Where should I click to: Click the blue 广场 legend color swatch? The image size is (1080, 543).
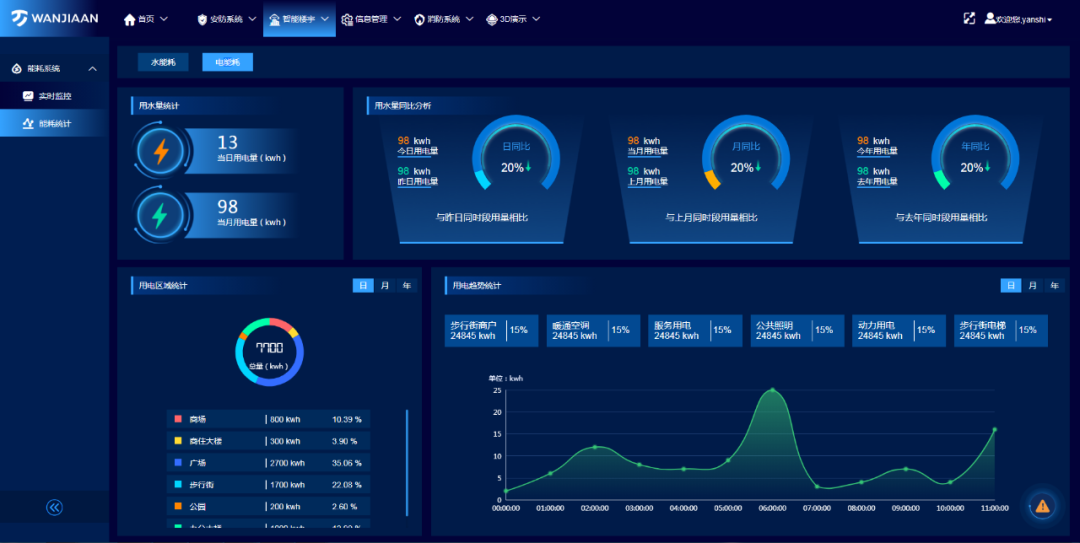pos(178,463)
